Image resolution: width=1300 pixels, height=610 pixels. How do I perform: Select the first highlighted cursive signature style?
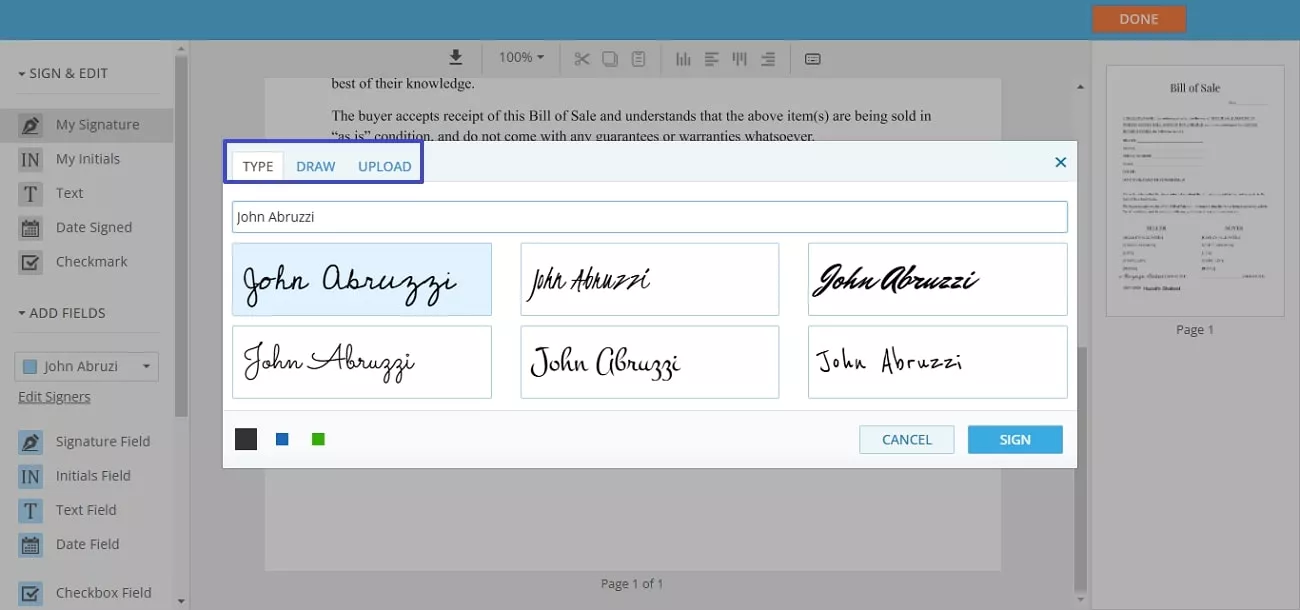coord(362,279)
